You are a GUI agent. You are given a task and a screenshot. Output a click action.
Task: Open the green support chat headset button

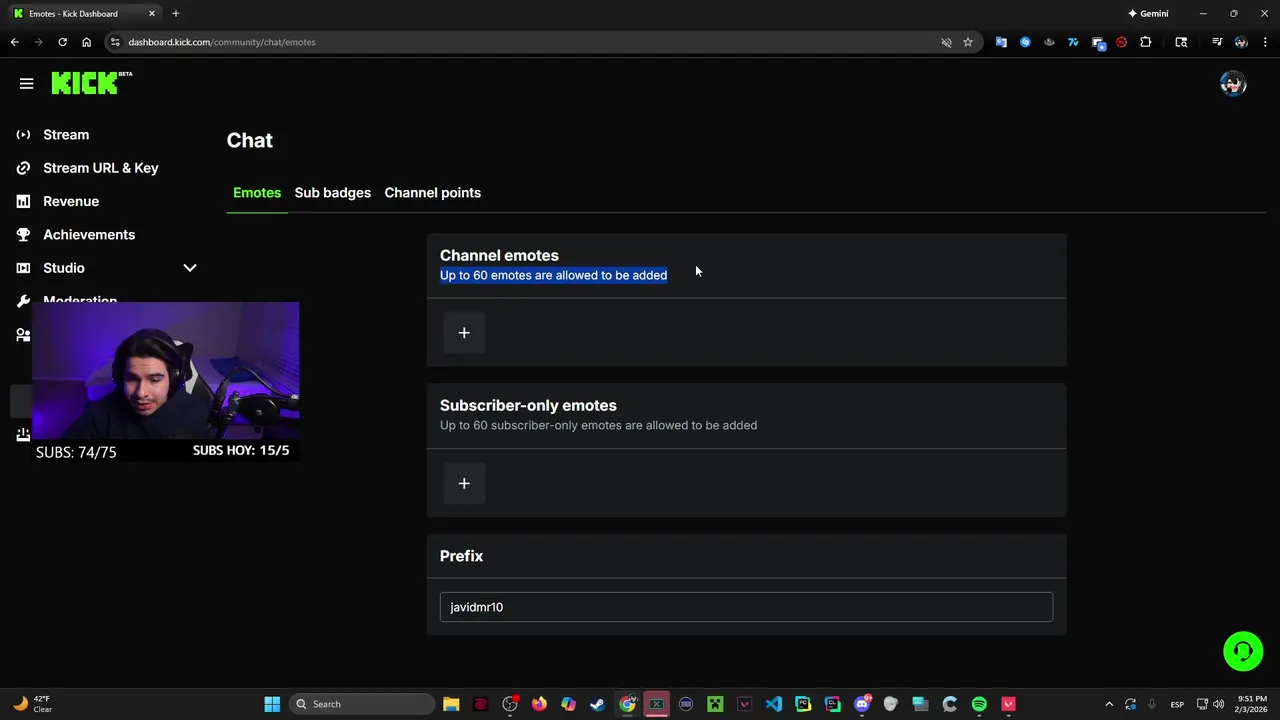pyautogui.click(x=1243, y=652)
